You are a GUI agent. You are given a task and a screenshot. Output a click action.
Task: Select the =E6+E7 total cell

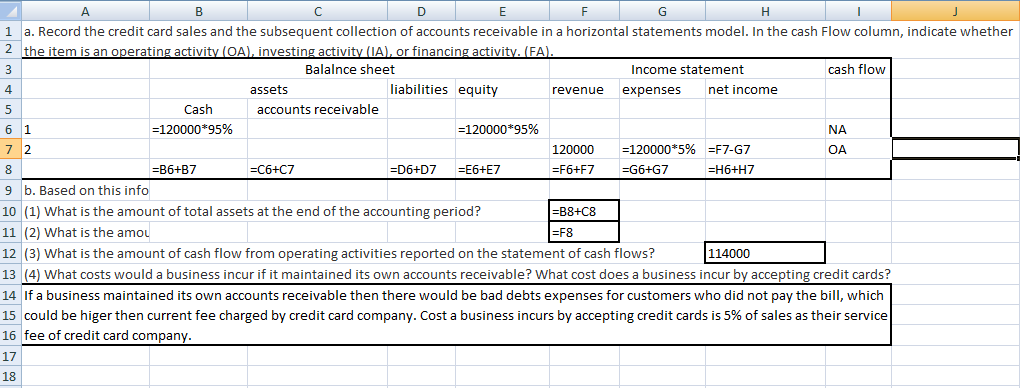pyautogui.click(x=502, y=170)
